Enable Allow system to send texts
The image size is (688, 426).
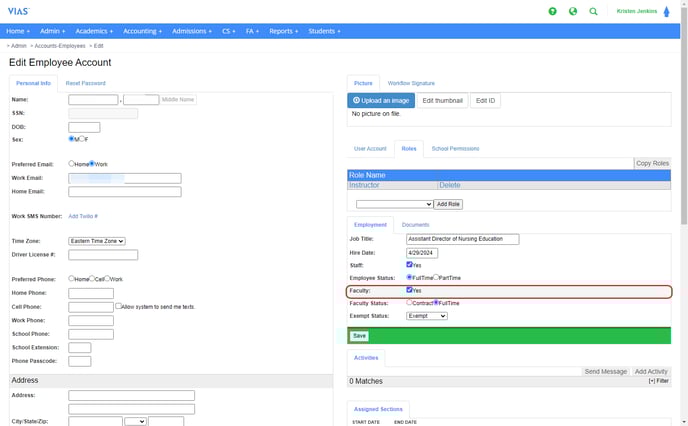[118, 306]
